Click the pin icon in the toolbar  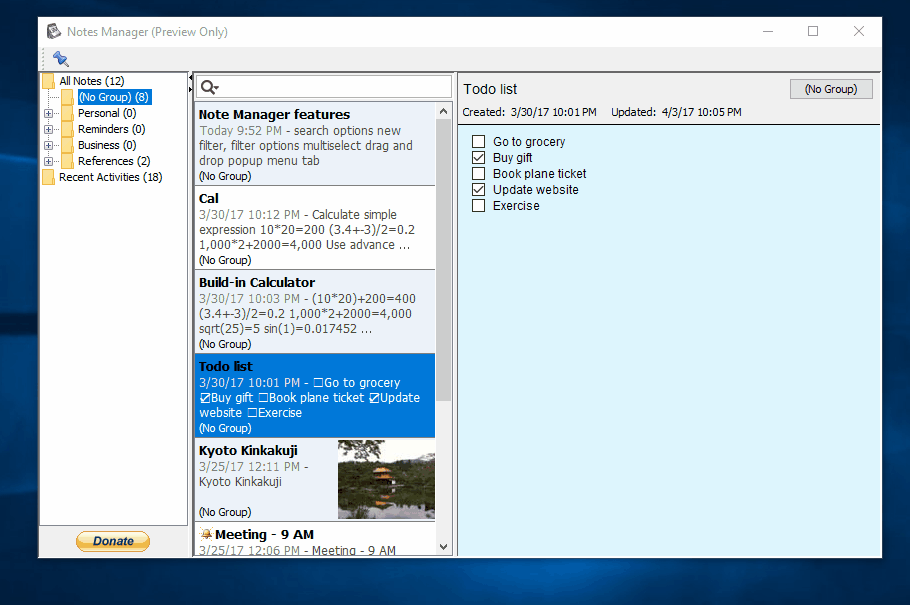pos(60,59)
